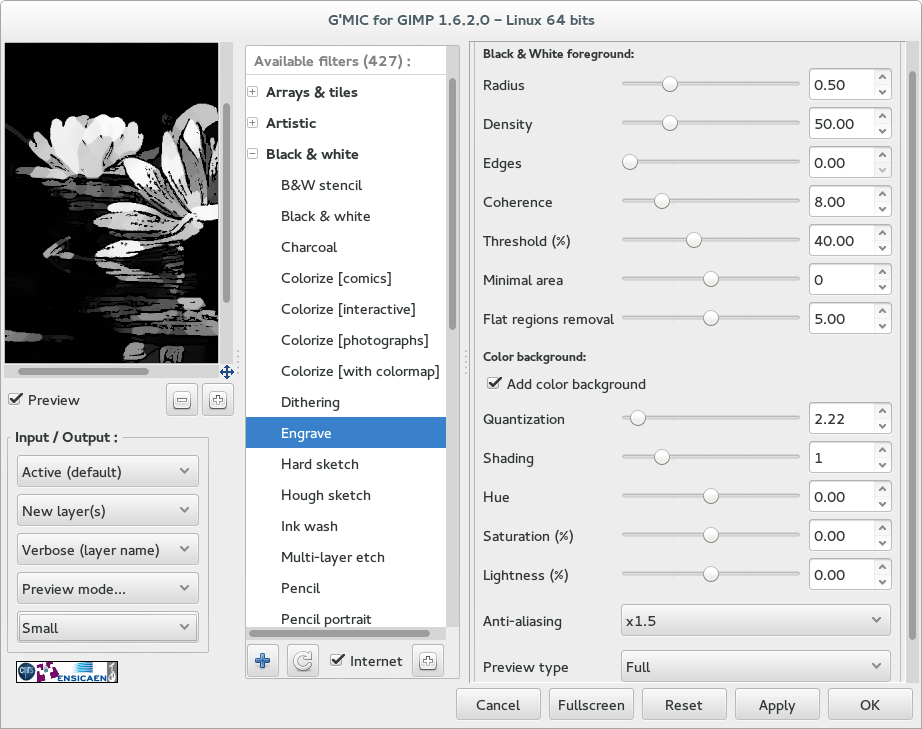This screenshot has height=729, width=922.
Task: Add filter to favorites with blue plus
Action: click(x=262, y=661)
